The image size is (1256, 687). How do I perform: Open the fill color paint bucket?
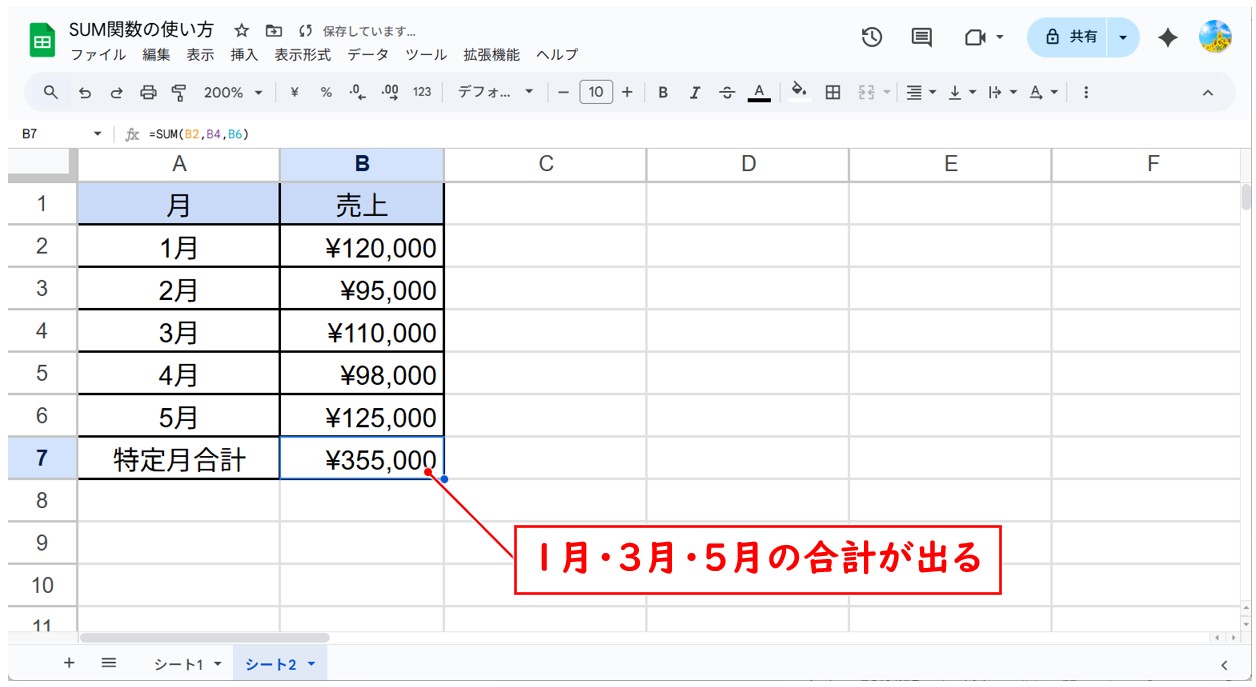pos(798,92)
